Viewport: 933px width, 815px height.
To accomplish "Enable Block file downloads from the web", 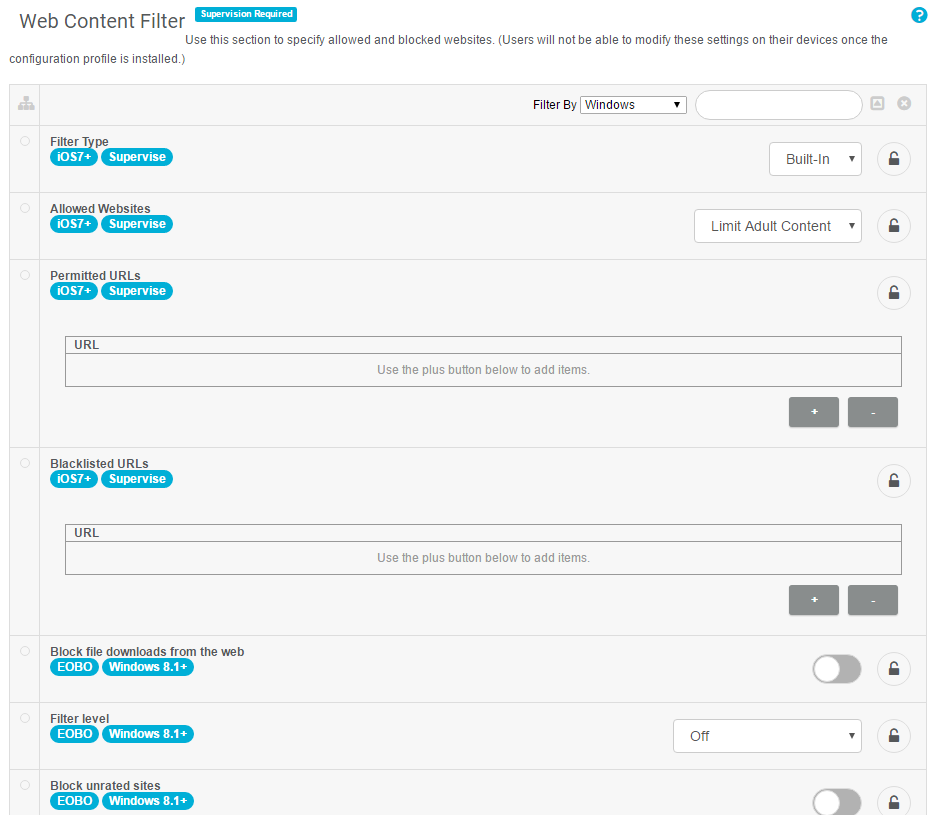I will (836, 668).
